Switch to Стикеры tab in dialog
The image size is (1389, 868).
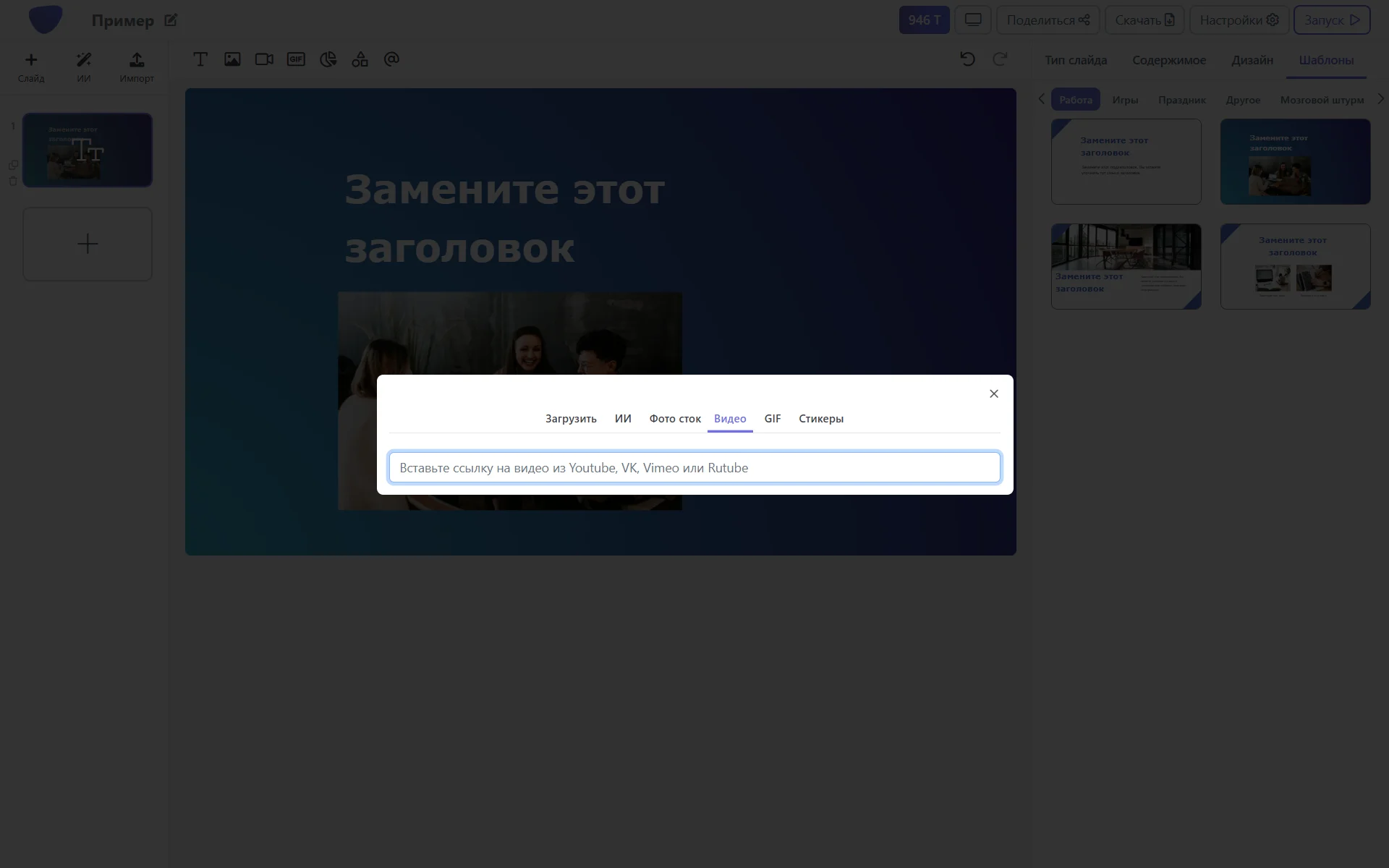click(x=821, y=419)
